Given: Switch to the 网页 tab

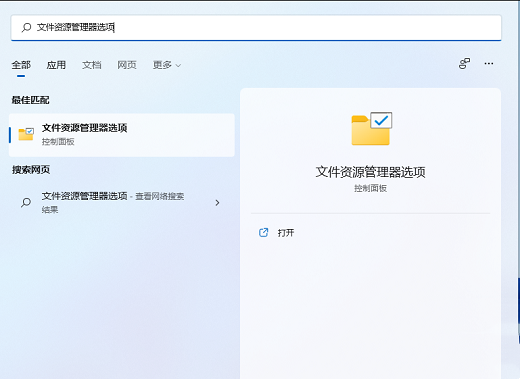Looking at the screenshot, I should point(127,65).
